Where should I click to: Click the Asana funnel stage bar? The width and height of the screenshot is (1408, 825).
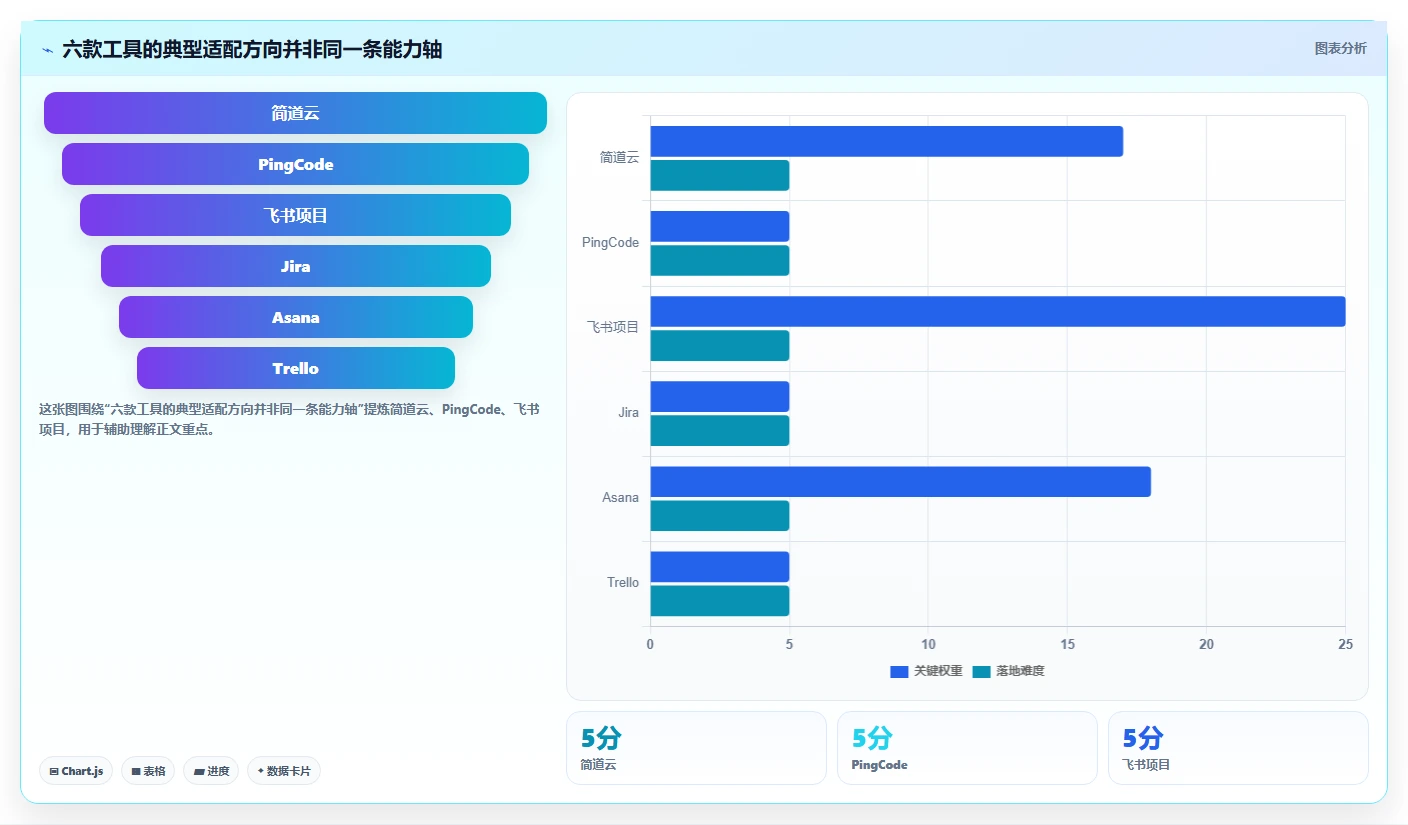click(296, 317)
